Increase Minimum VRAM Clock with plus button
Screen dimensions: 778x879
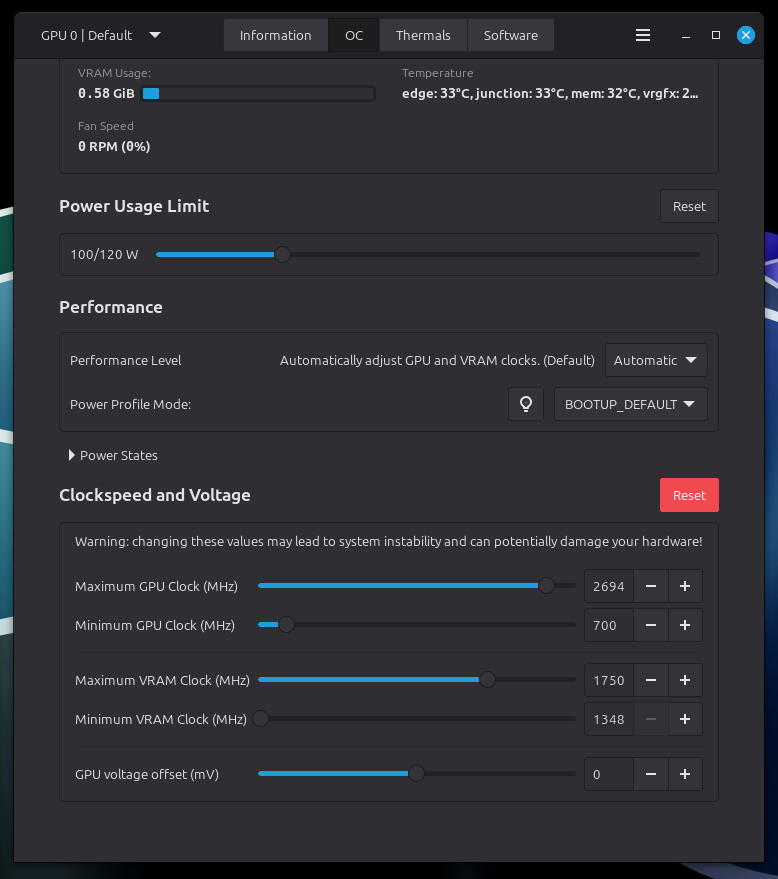coord(685,719)
